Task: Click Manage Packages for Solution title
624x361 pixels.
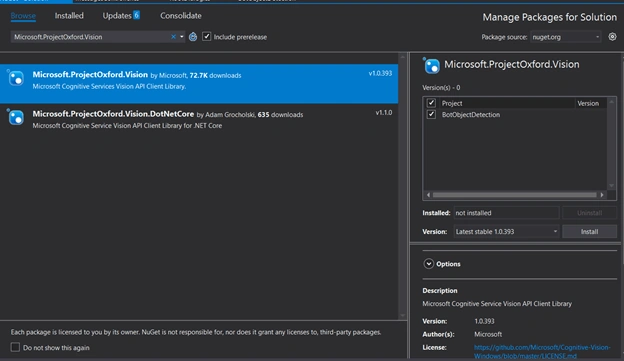Action: coord(550,17)
